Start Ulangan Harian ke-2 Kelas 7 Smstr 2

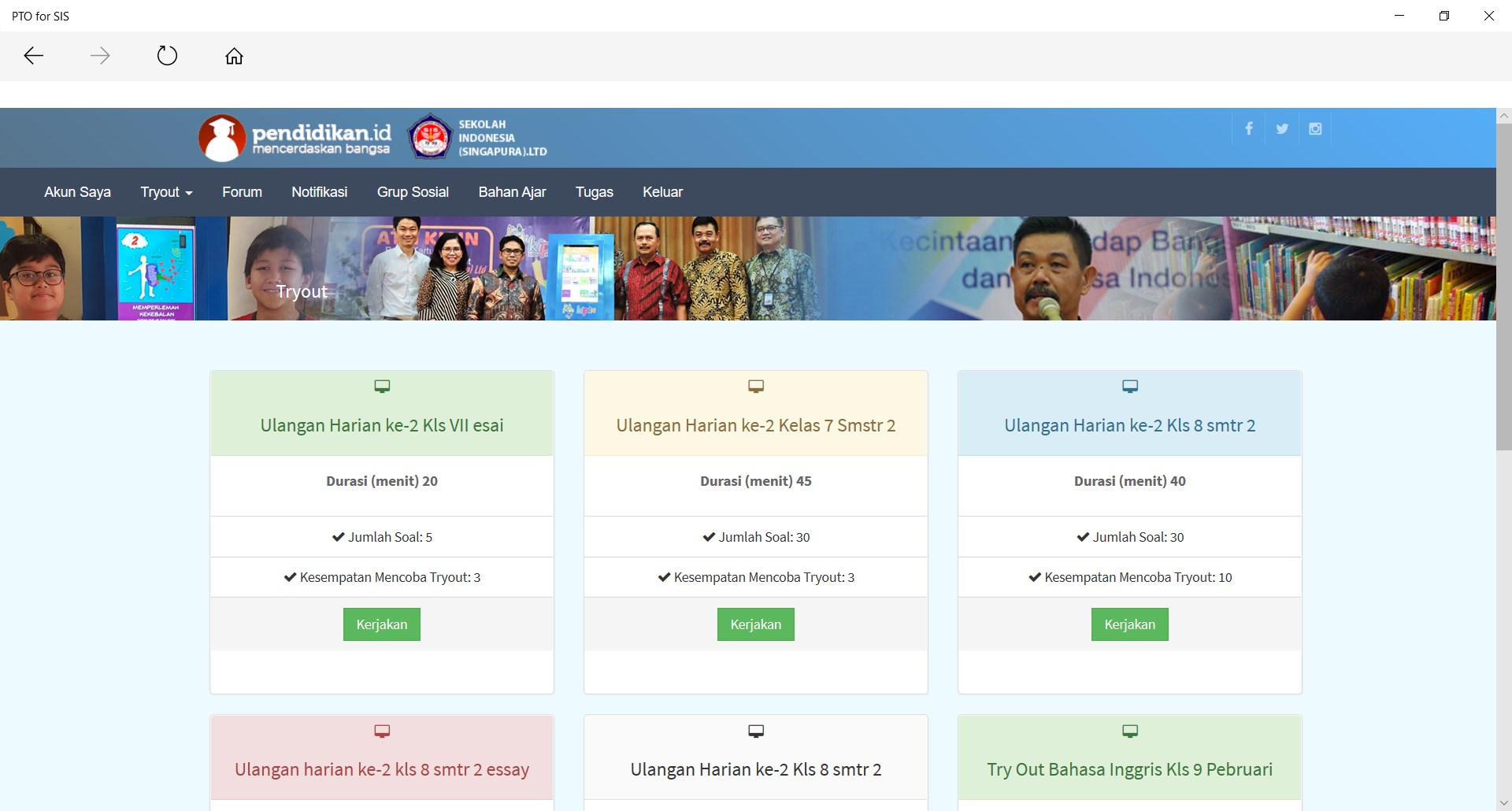point(756,624)
